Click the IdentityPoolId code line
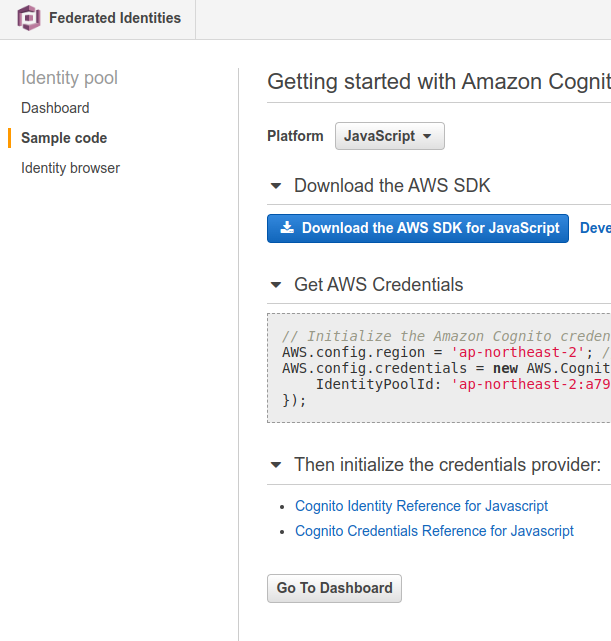Screen dimensions: 611x641 point(460,384)
